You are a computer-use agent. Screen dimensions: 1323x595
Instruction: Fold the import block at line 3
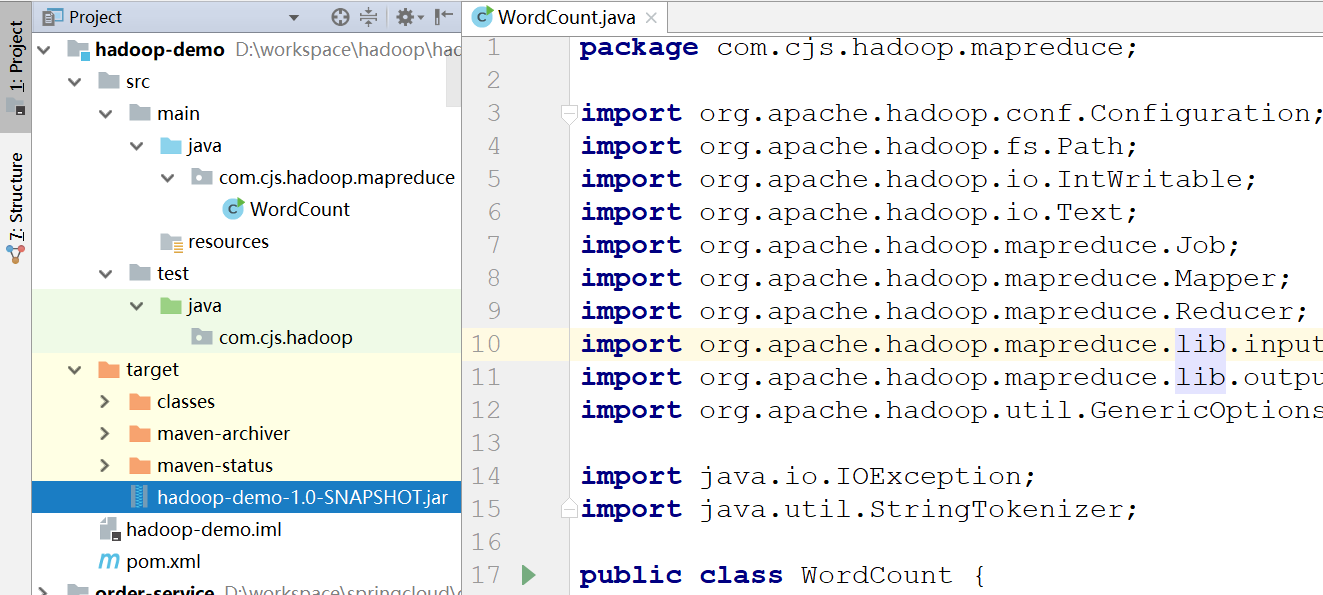(568, 113)
